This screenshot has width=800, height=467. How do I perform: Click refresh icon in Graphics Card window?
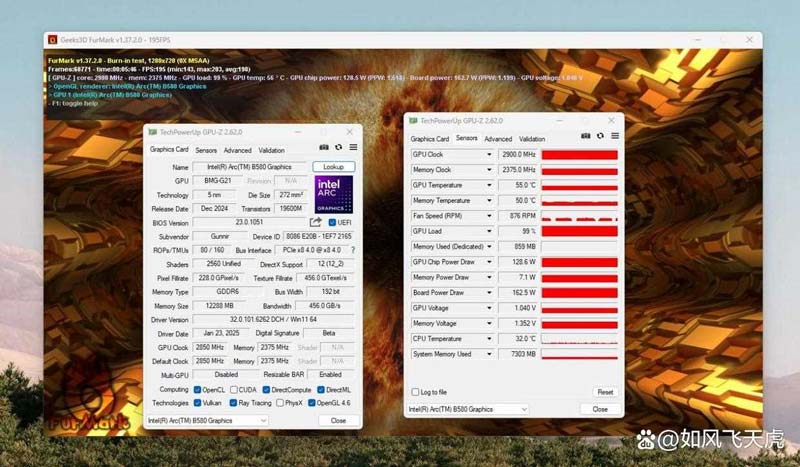pyautogui.click(x=338, y=147)
